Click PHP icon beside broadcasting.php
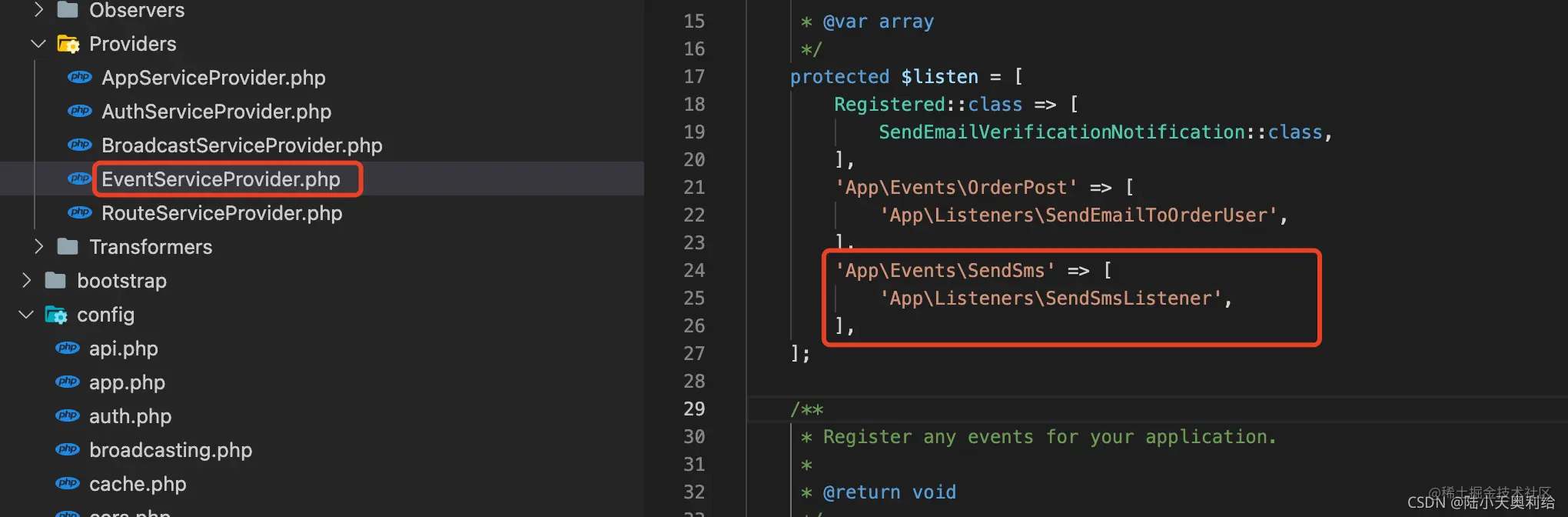The image size is (1568, 517). [68, 449]
